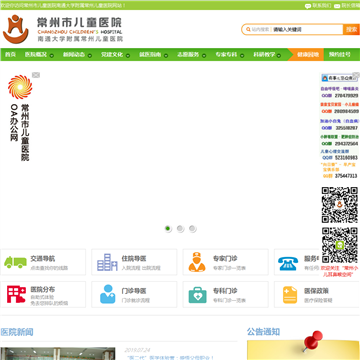The image size is (360, 360).
Task: Focus the site search keyword field
Action: [307, 29]
